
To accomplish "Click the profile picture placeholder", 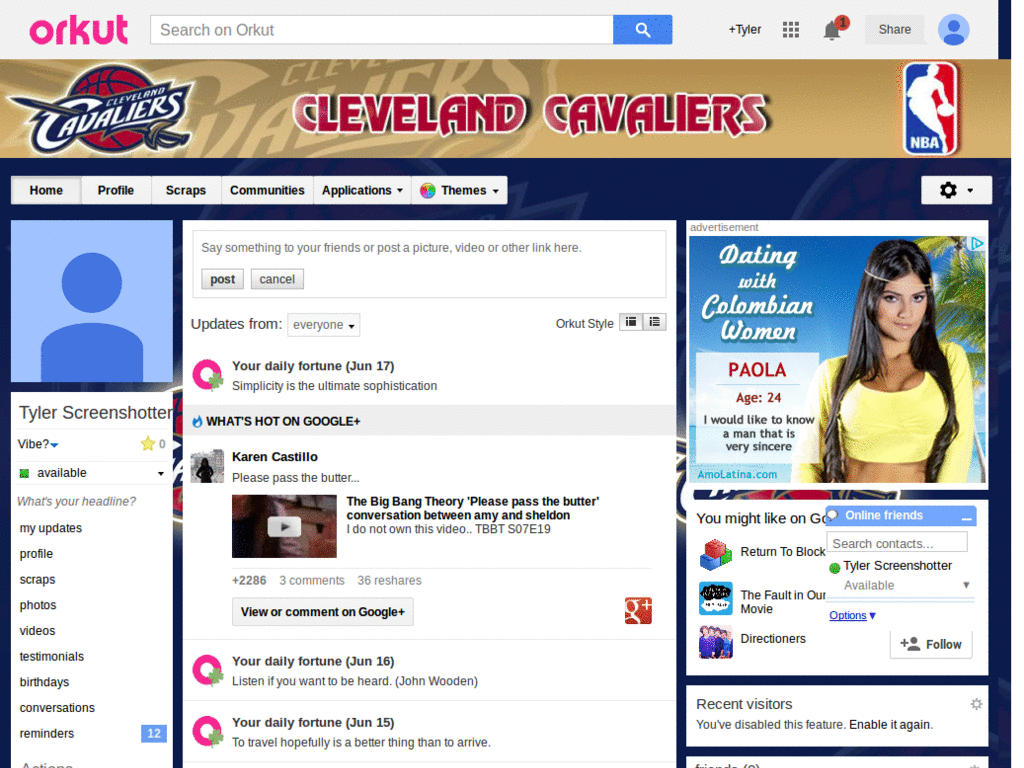I will pyautogui.click(x=91, y=301).
